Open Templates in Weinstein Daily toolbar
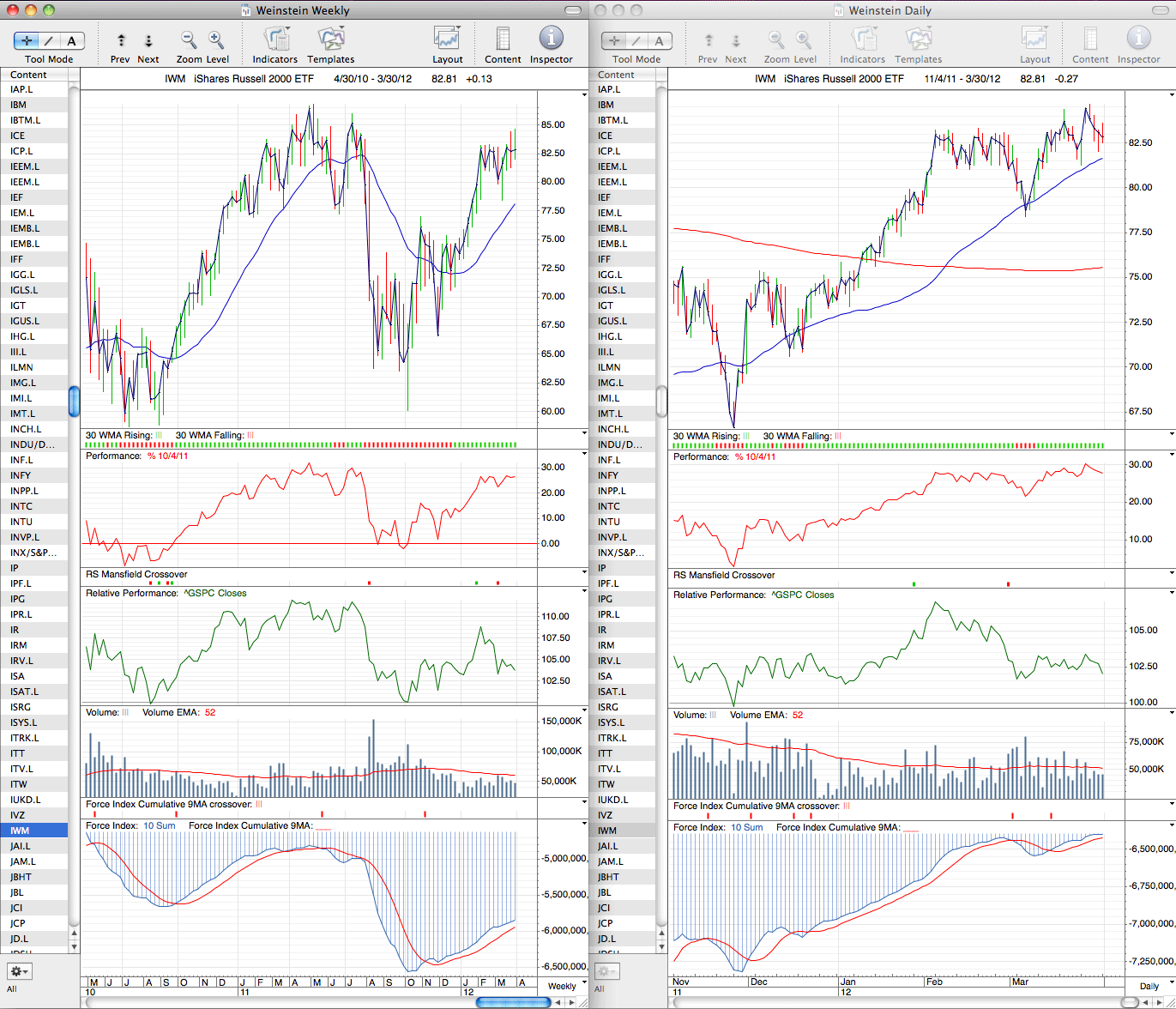 pyautogui.click(x=919, y=39)
